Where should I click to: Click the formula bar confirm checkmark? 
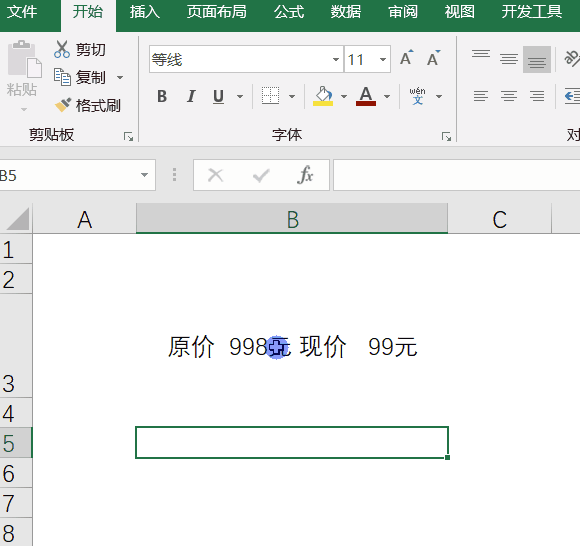point(261,175)
